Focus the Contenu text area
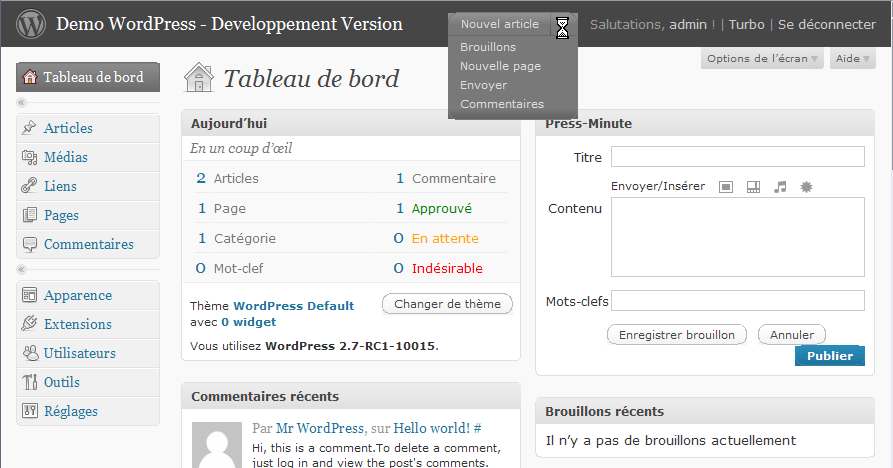893x468 pixels. pos(738,237)
